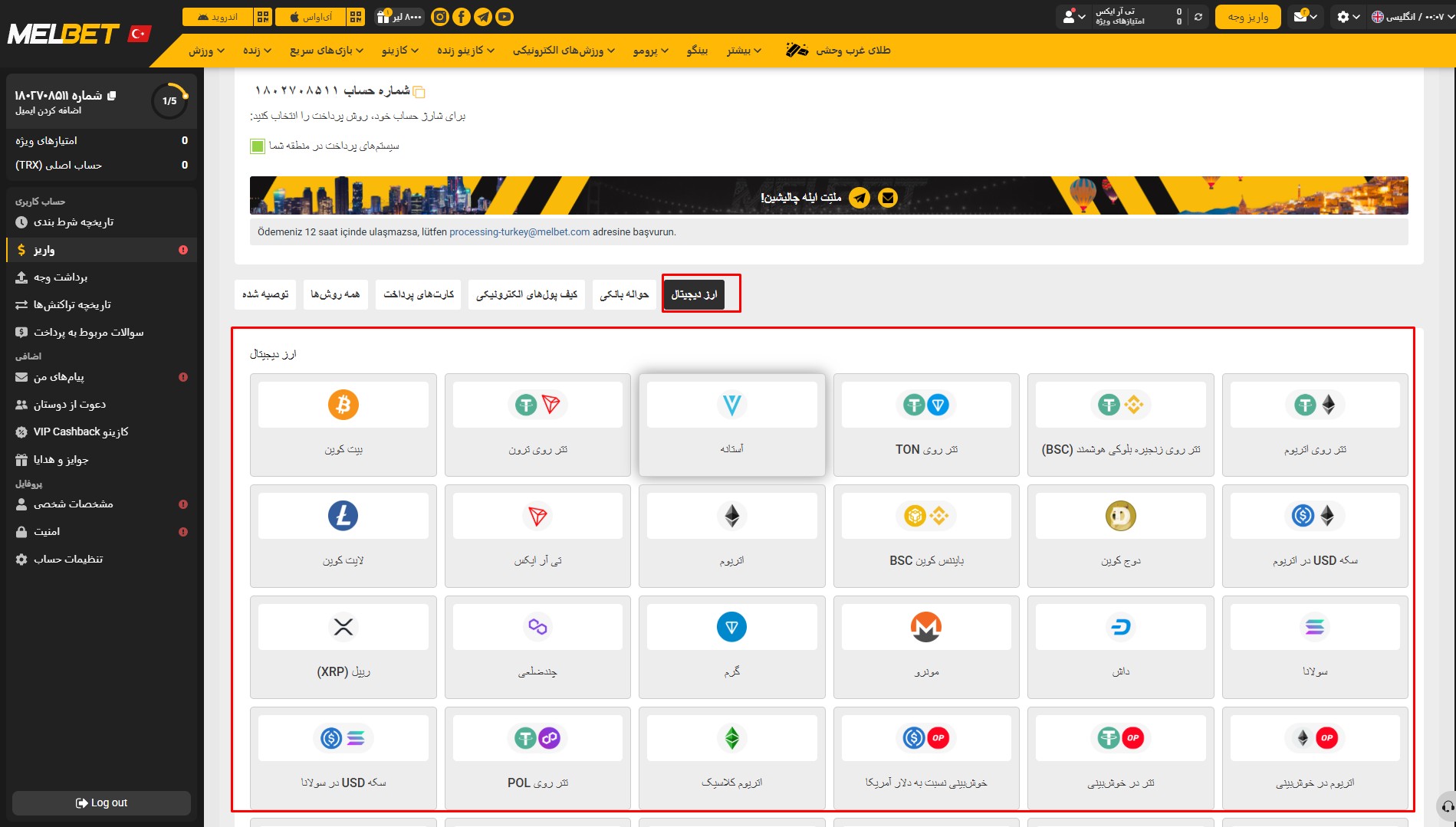Screen dimensions: 1456x827
Task: Switch to Payment cards (کارت‌های پرداخت) tab
Action: [x=419, y=294]
